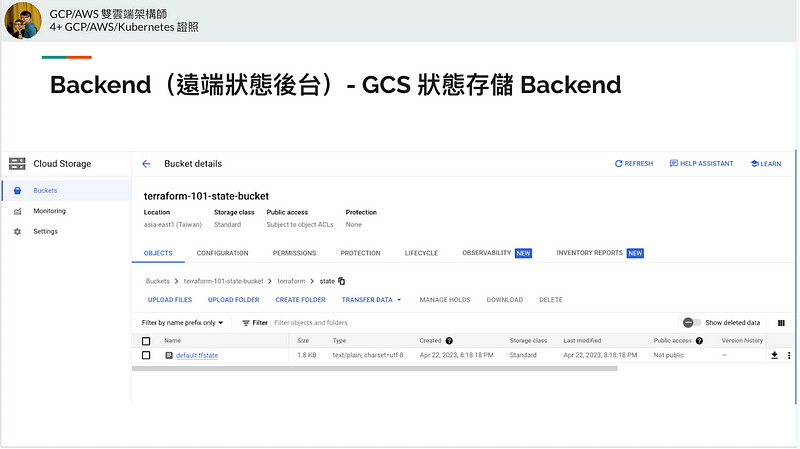This screenshot has height=449, width=800.
Task: Click Manage Holds
Action: coord(445,300)
